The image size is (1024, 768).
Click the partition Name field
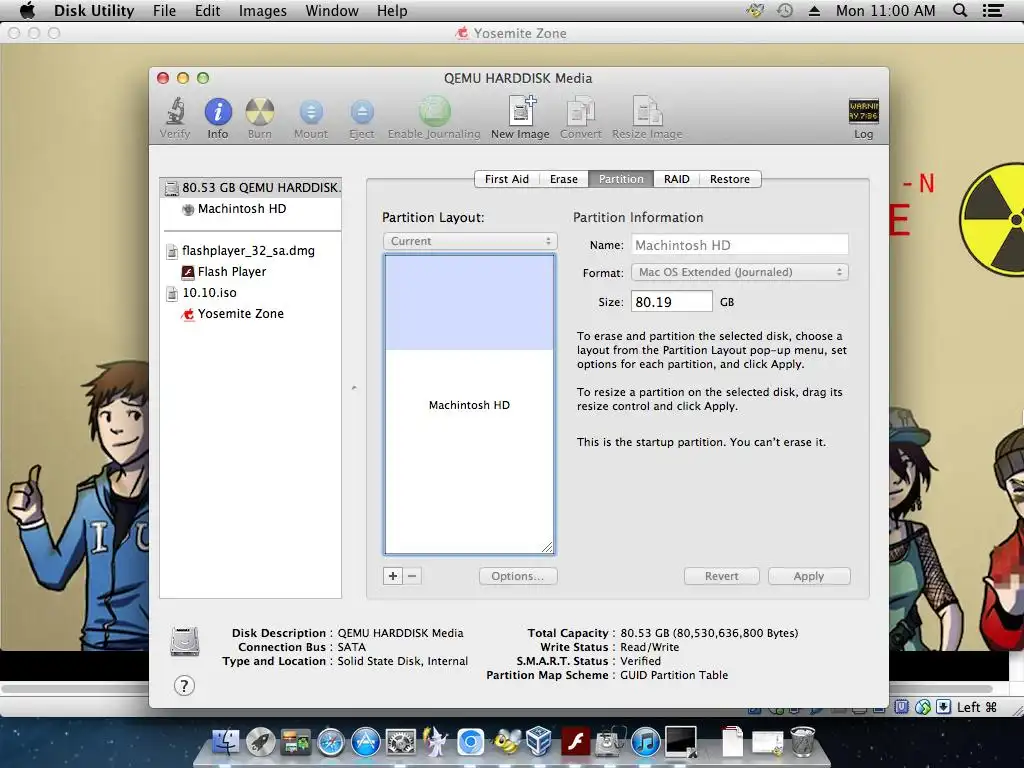pyautogui.click(x=740, y=245)
